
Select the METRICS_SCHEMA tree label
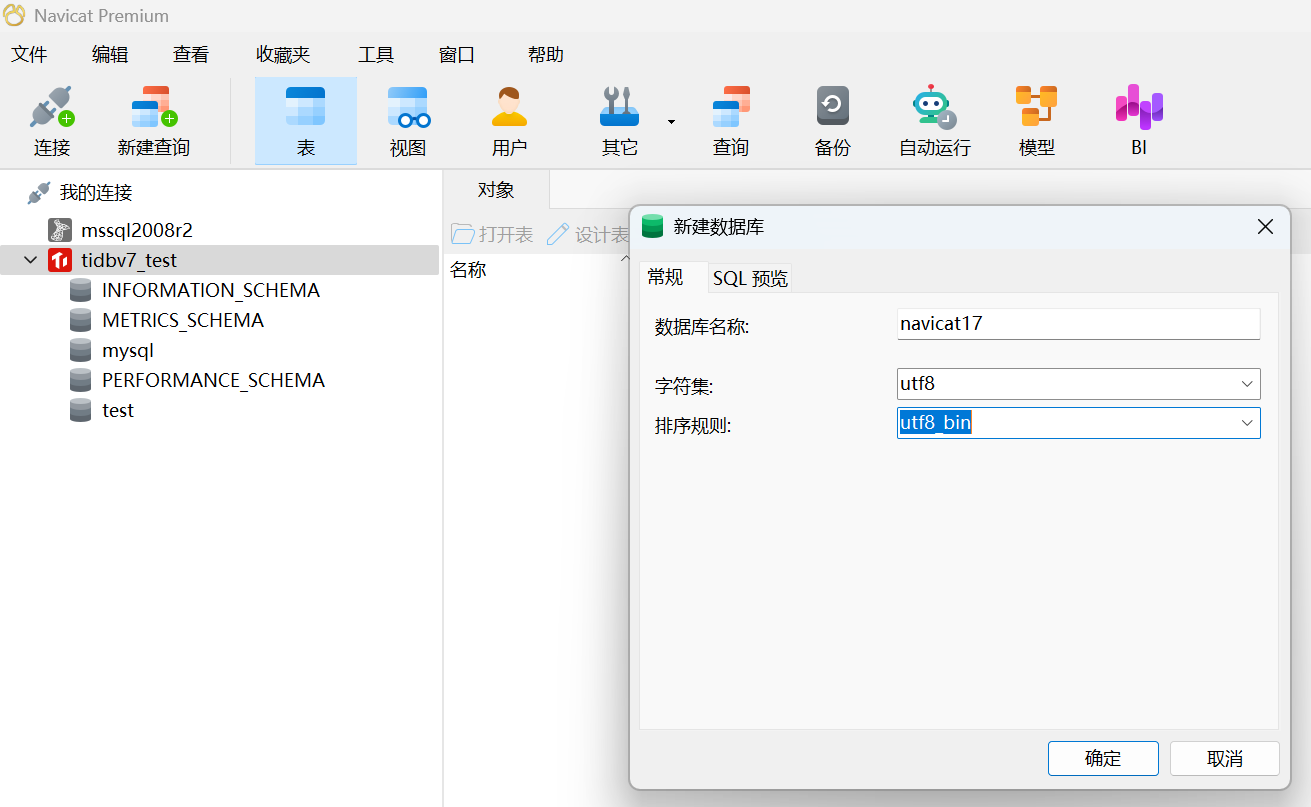point(183,320)
